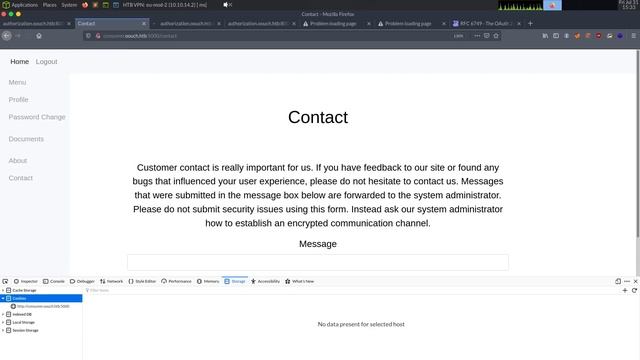This screenshot has width=640, height=360.
Task: Open the Applications menu
Action: pos(24,5)
